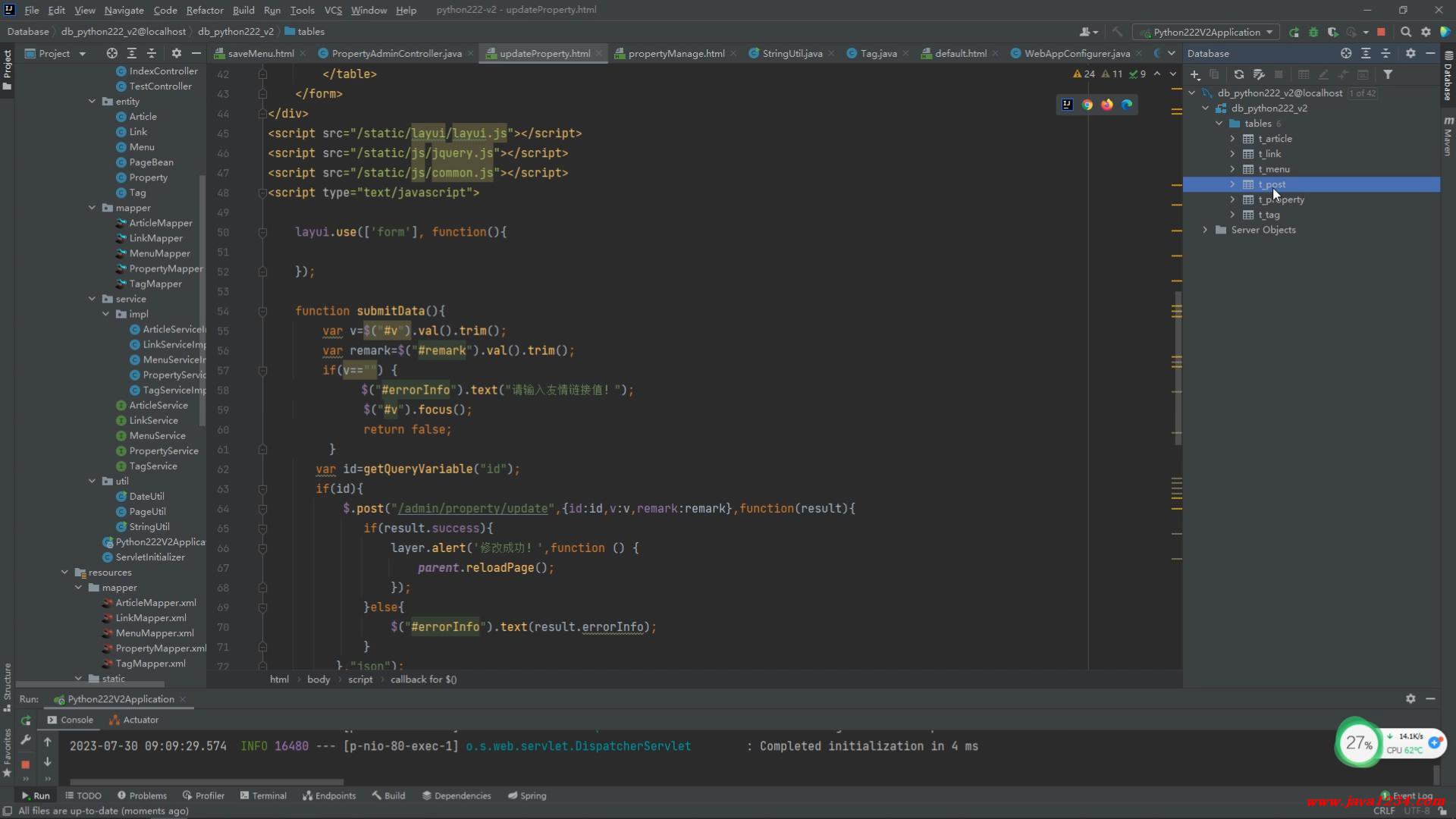Open the VCS menu
This screenshot has width=1456, height=819.
(333, 10)
